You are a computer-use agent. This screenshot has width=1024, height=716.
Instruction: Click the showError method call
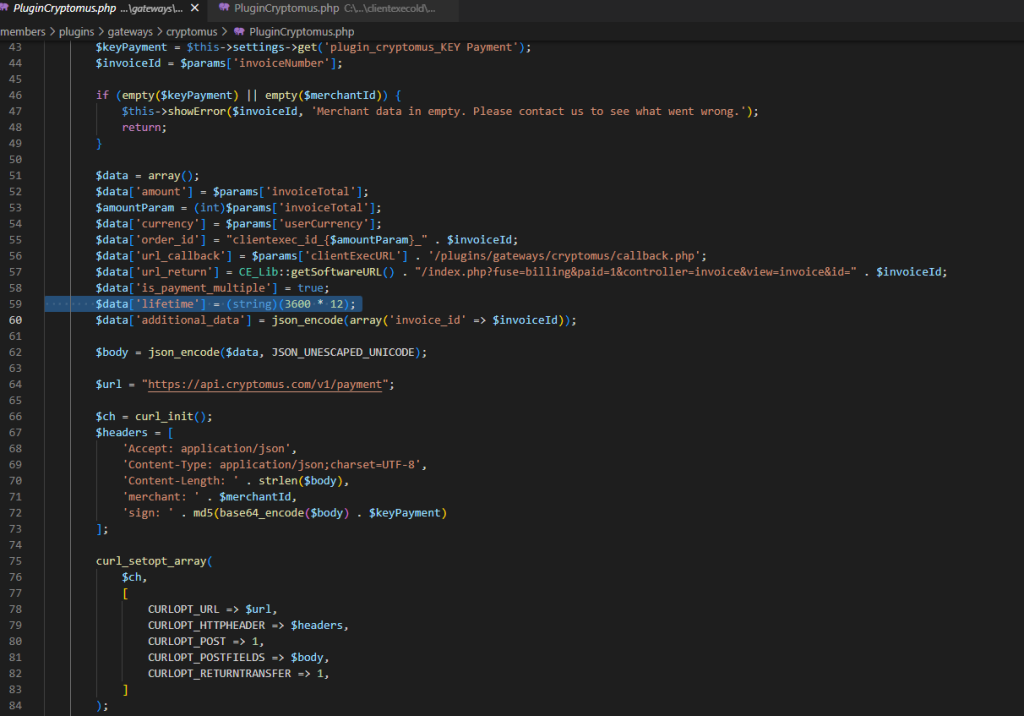click(x=198, y=112)
